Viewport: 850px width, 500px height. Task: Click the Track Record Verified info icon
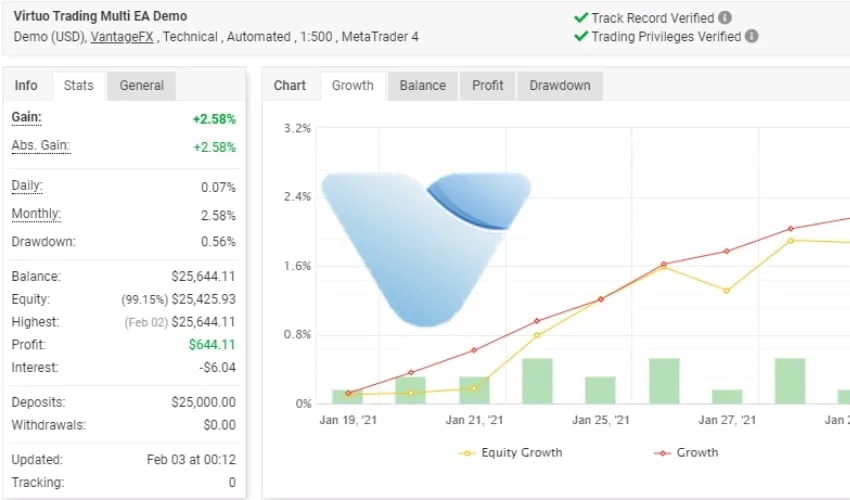(x=725, y=18)
